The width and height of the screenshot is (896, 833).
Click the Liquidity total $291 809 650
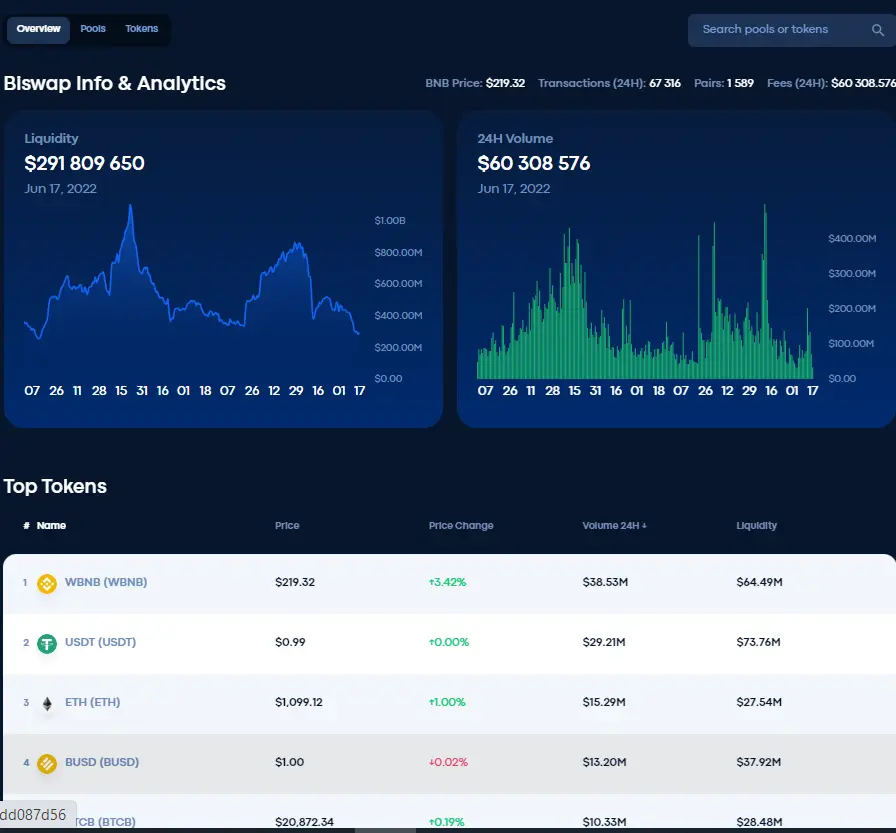pyautogui.click(x=85, y=163)
